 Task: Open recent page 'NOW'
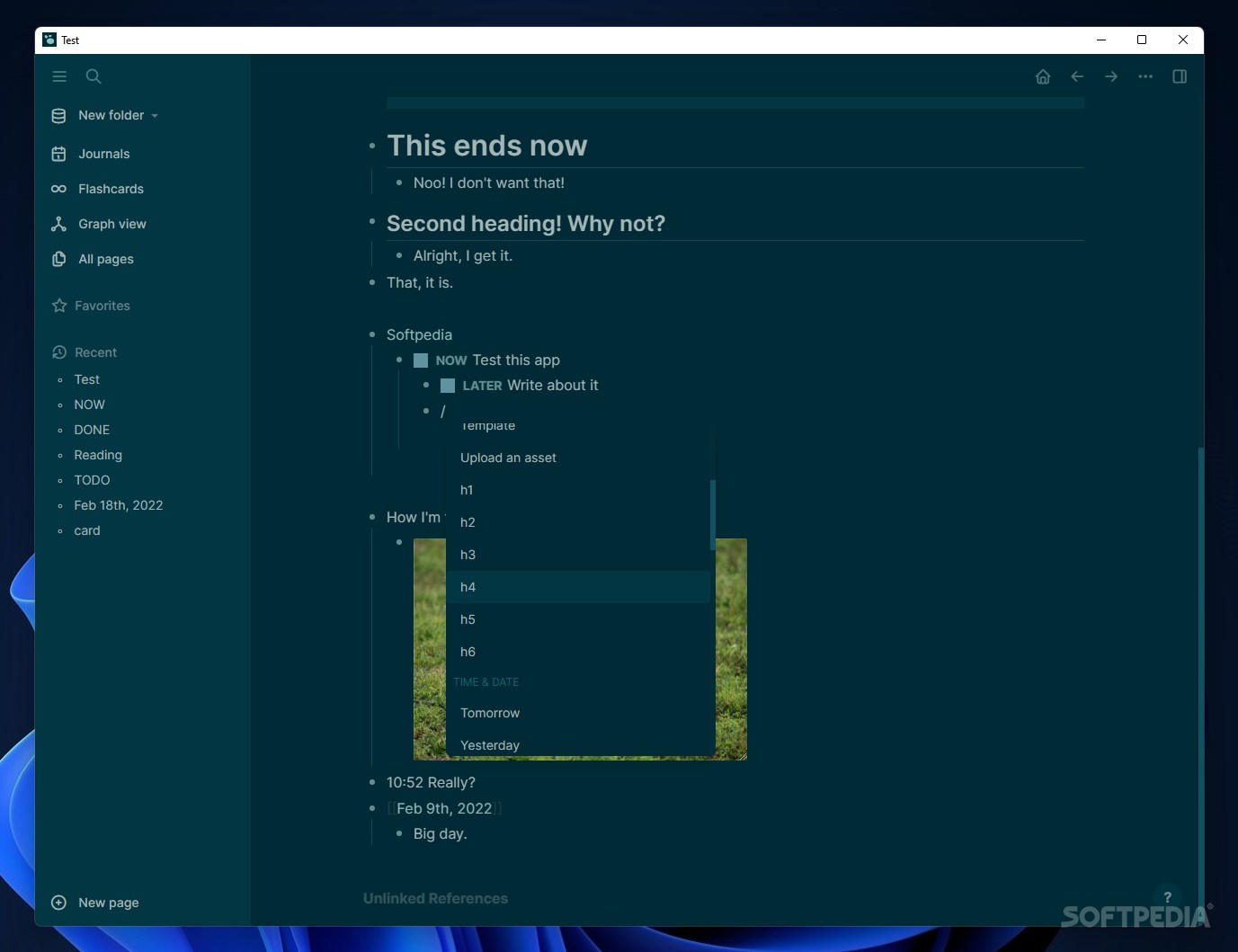click(90, 405)
